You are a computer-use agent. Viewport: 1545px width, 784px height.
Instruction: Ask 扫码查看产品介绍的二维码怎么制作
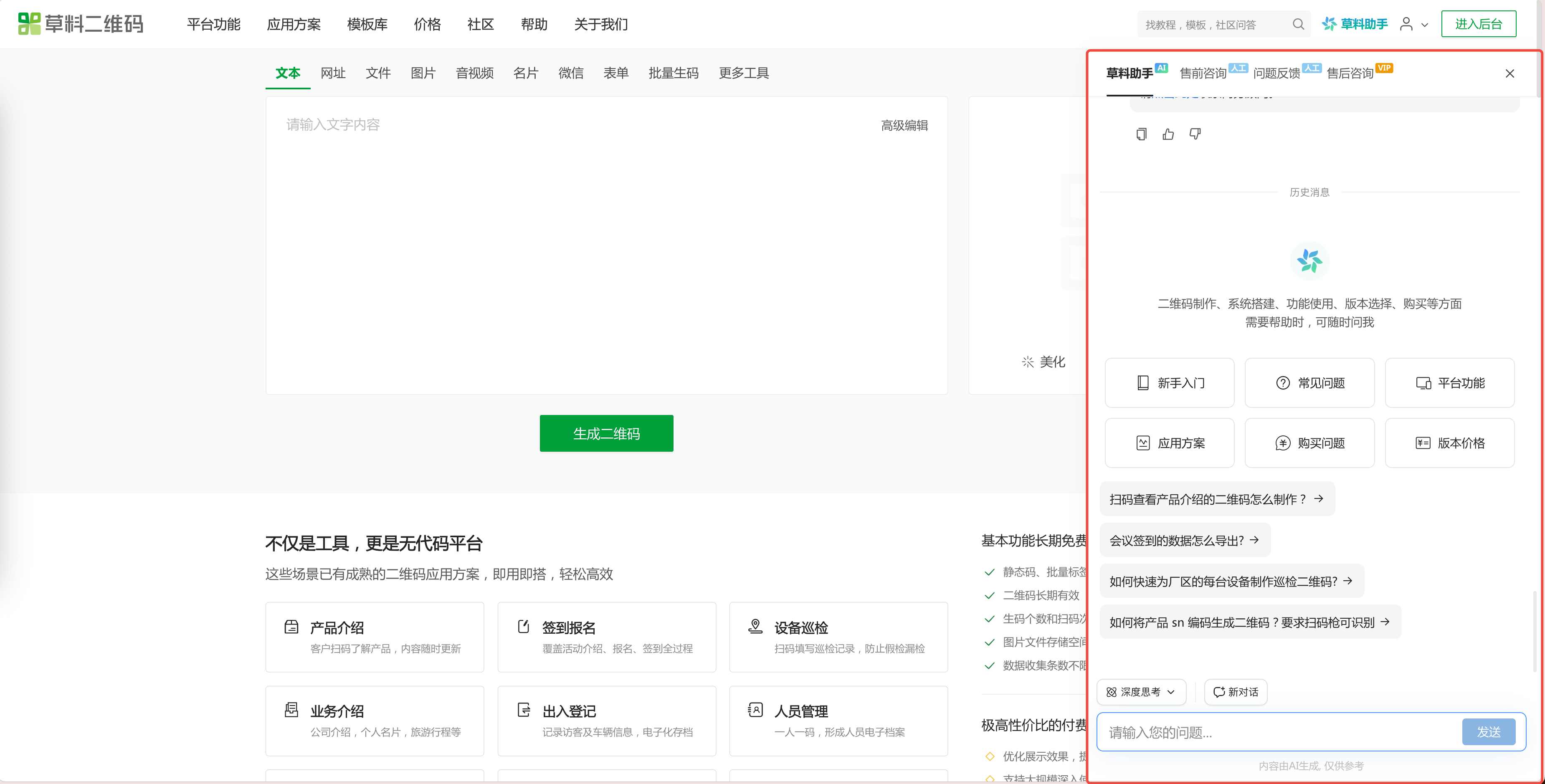[1217, 498]
